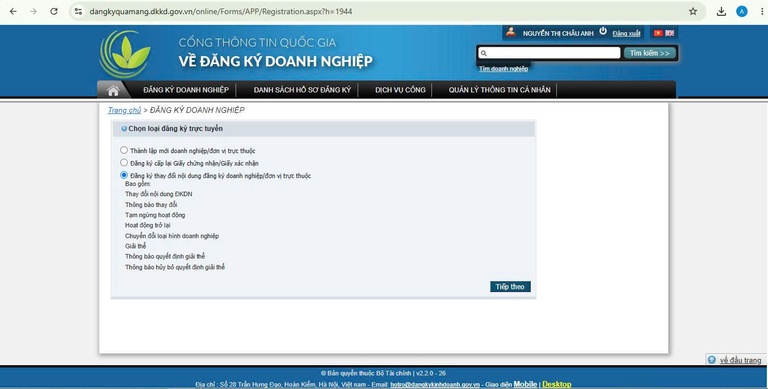Click text Thông báo quyết định giải thể

[x=165, y=257]
